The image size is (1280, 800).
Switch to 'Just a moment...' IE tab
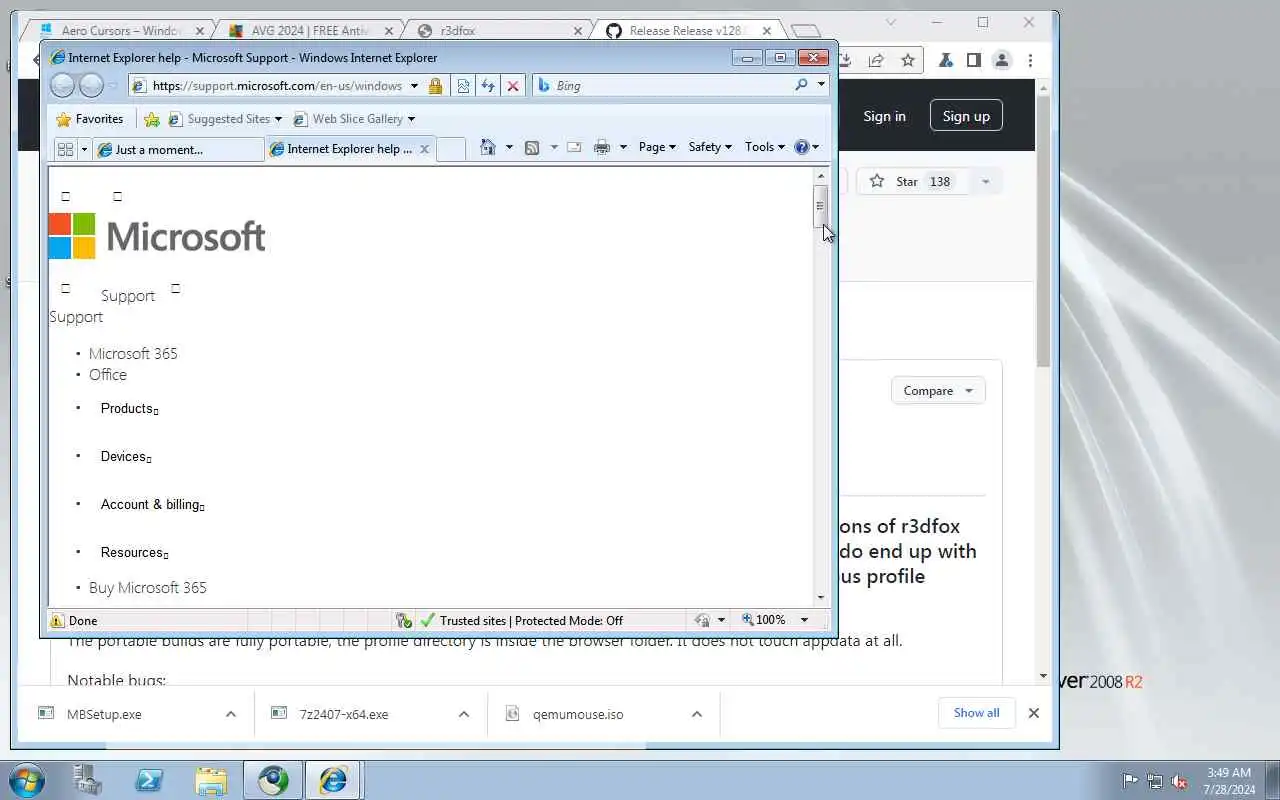pyautogui.click(x=179, y=149)
